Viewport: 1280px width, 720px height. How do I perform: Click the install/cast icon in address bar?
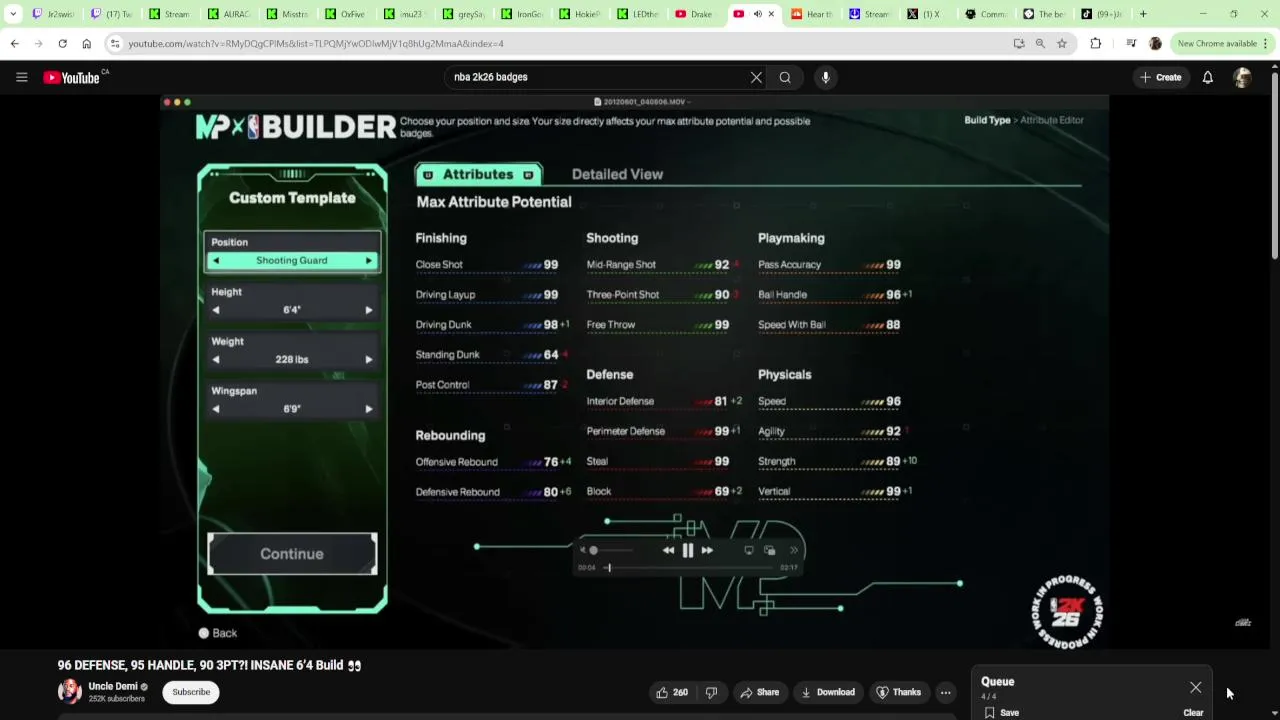click(x=1018, y=43)
